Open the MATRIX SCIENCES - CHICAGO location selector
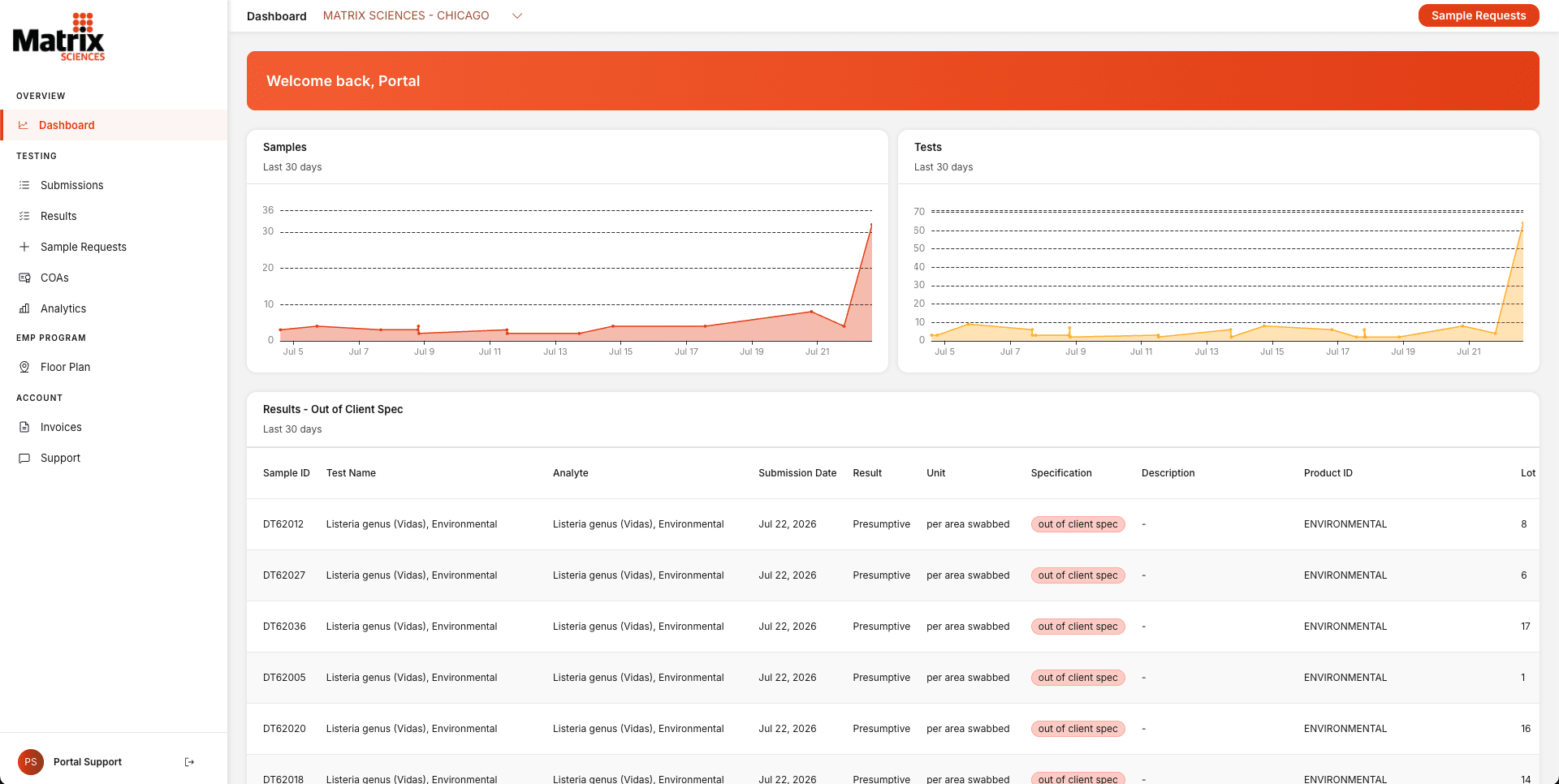This screenshot has width=1559, height=784. pos(422,15)
